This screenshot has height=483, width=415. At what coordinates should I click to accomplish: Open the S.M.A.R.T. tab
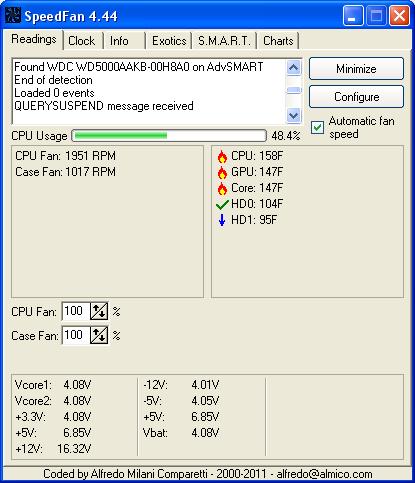coord(224,41)
